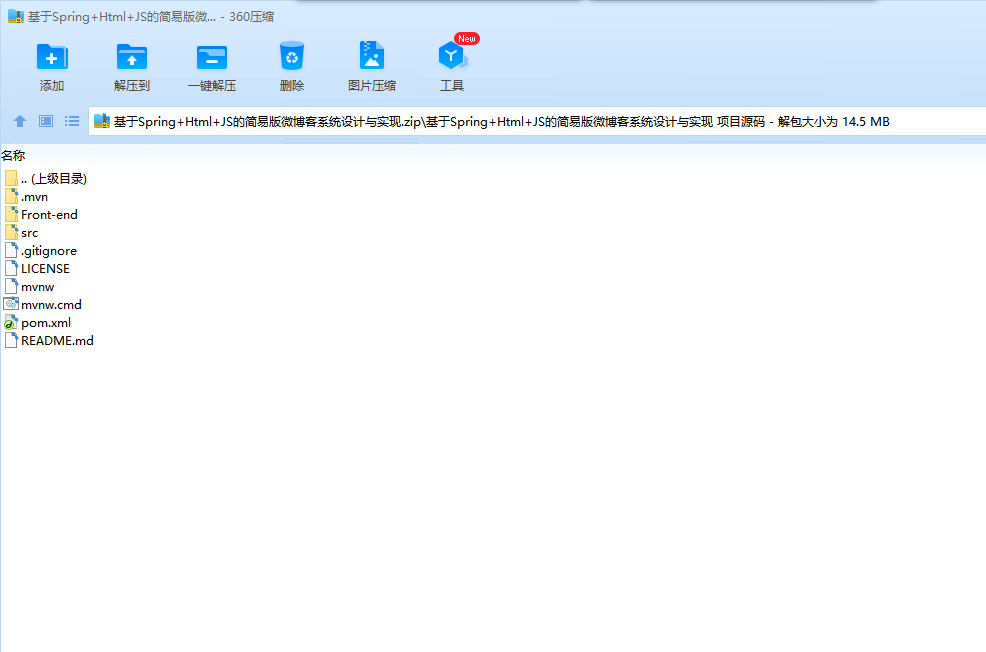Select the 'src' folder name

(x=30, y=233)
